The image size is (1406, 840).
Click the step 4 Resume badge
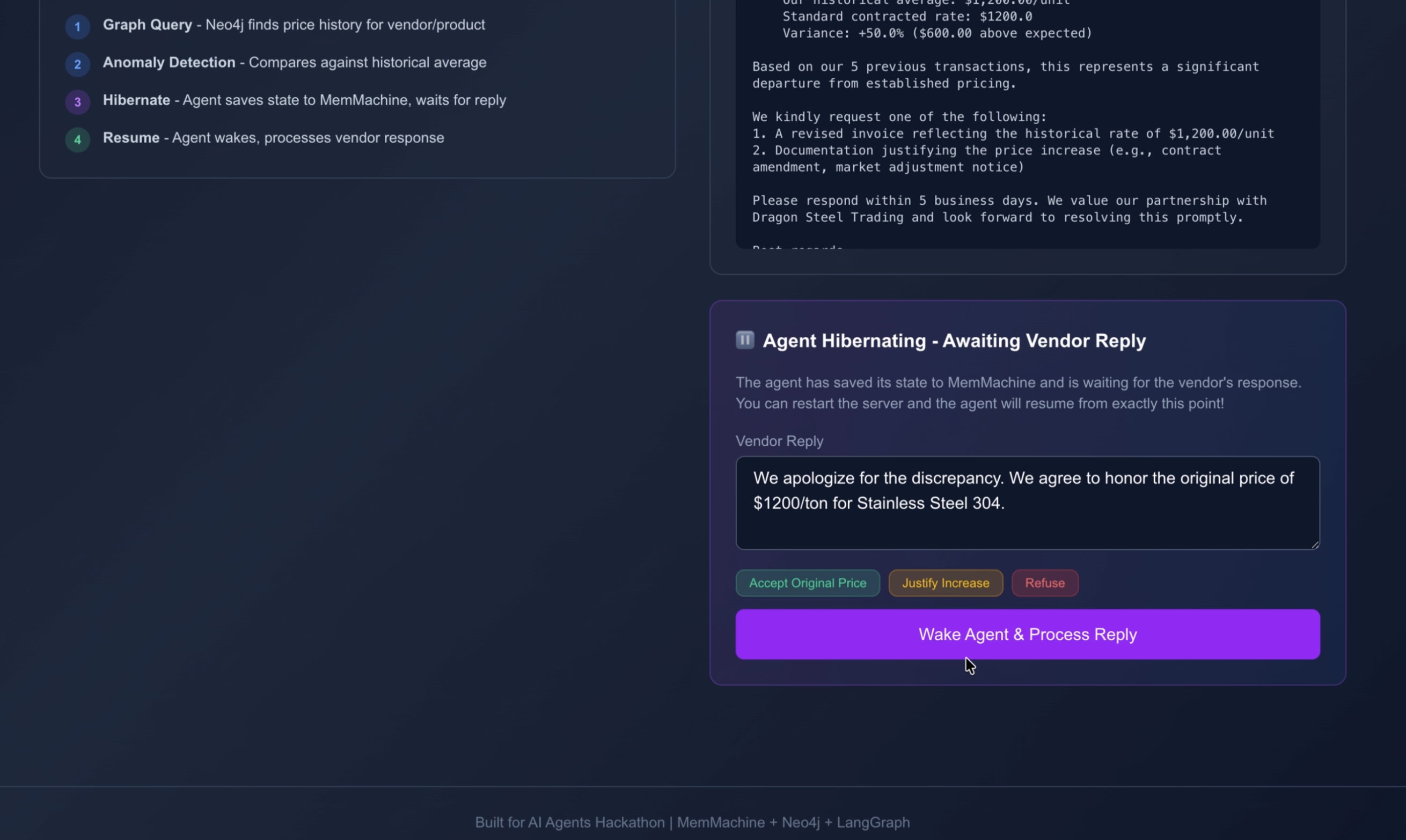point(78,139)
